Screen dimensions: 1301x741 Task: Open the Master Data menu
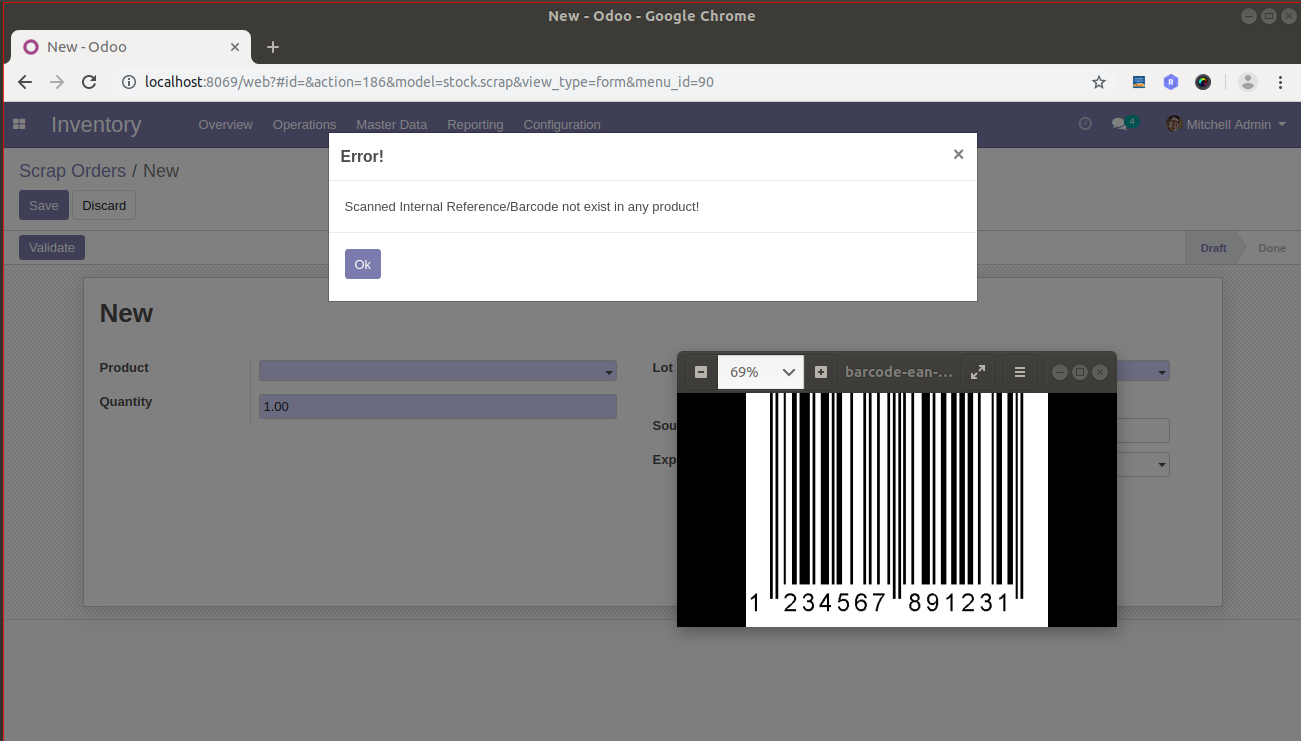[x=392, y=125]
